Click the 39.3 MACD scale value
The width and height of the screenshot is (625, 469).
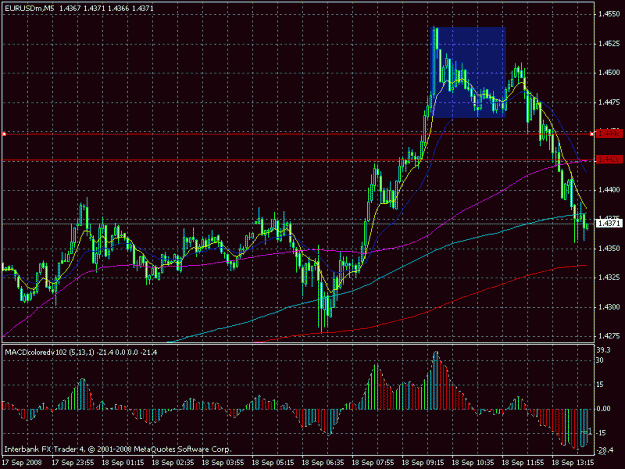coord(604,350)
